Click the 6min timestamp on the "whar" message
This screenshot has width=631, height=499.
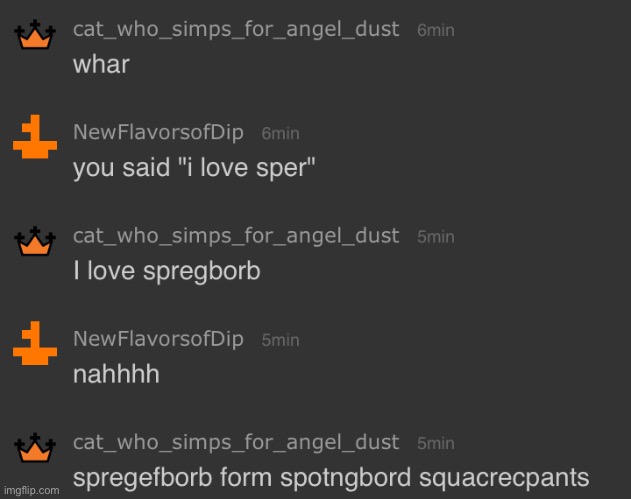tap(436, 31)
